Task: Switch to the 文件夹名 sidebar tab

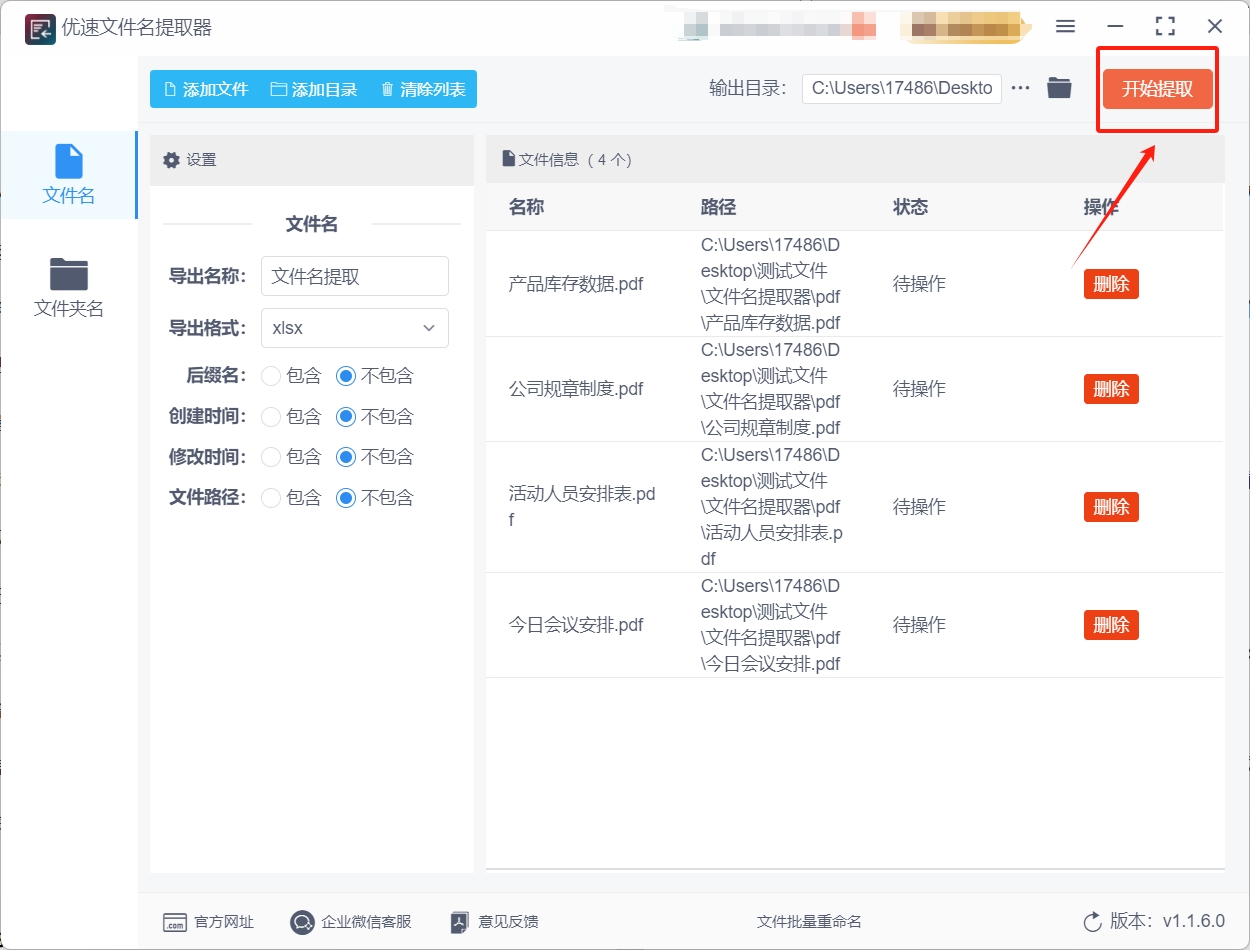Action: (68, 288)
